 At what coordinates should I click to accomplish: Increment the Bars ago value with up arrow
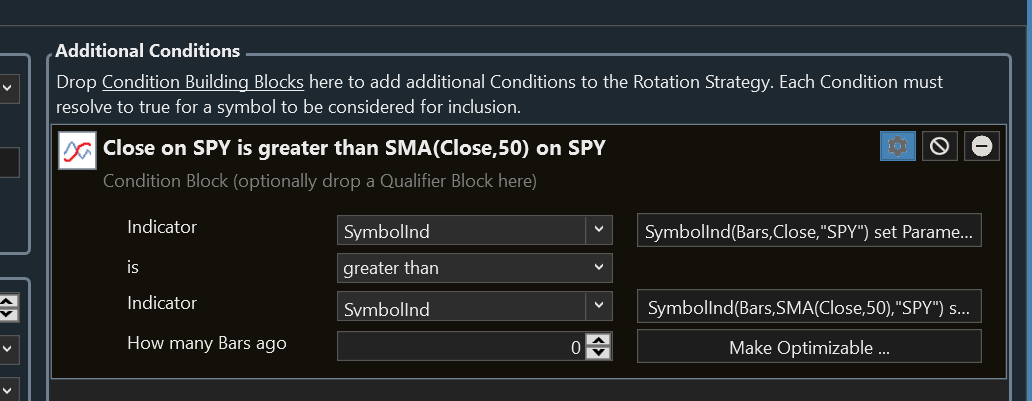598,341
